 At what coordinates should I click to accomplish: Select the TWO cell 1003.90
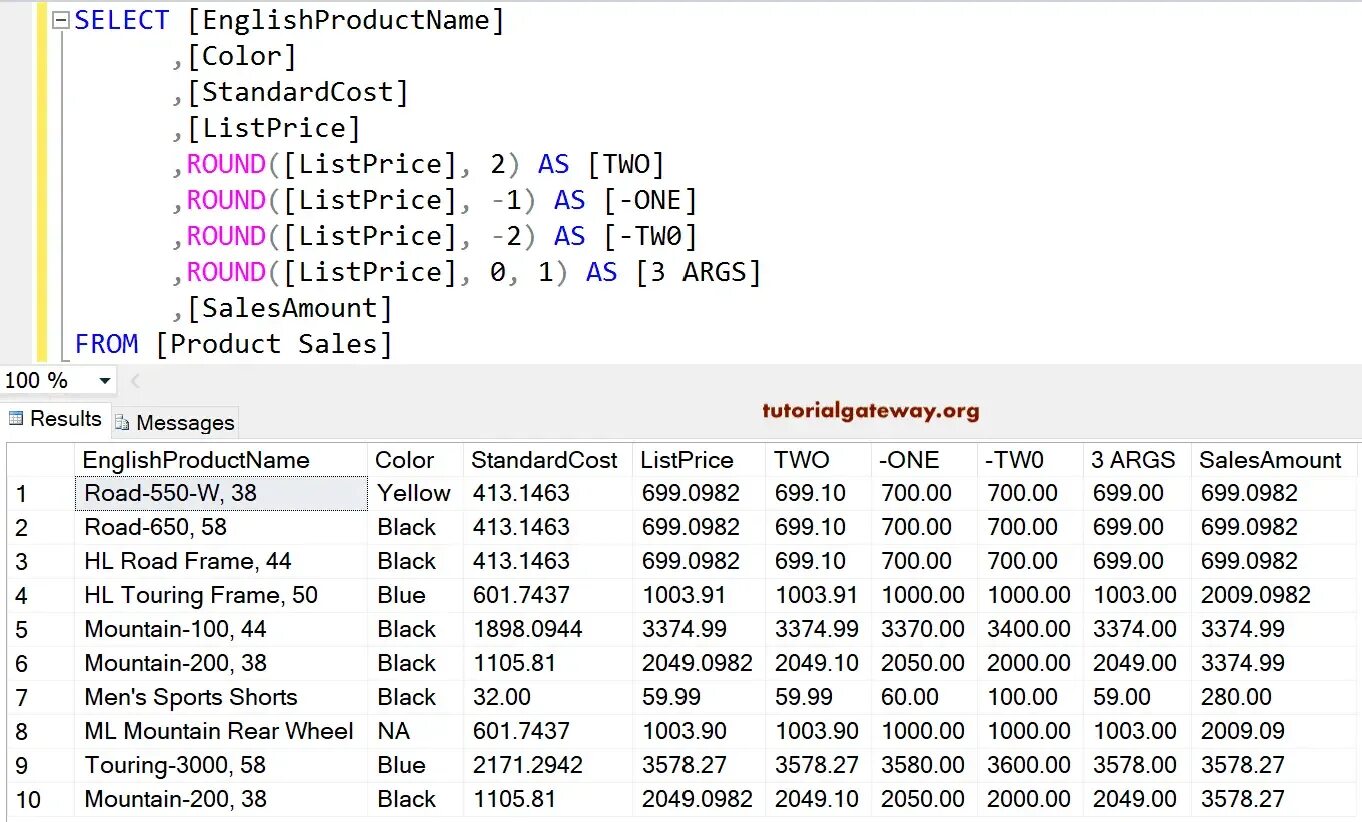[x=818, y=732]
